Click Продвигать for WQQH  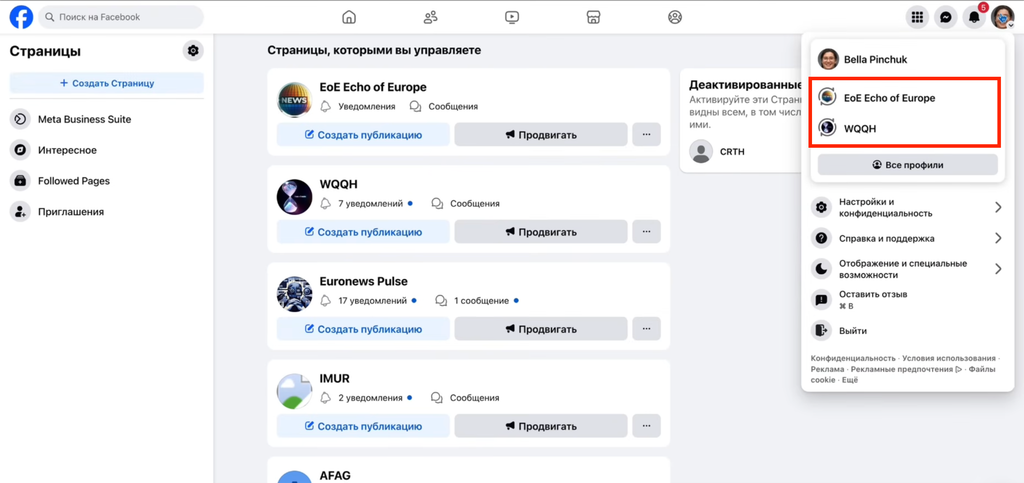pos(541,232)
